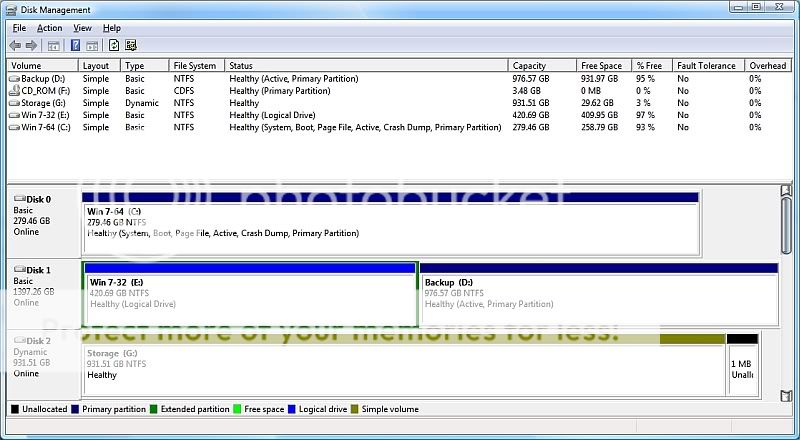Open Help via the blue question-mark icon

point(75,45)
